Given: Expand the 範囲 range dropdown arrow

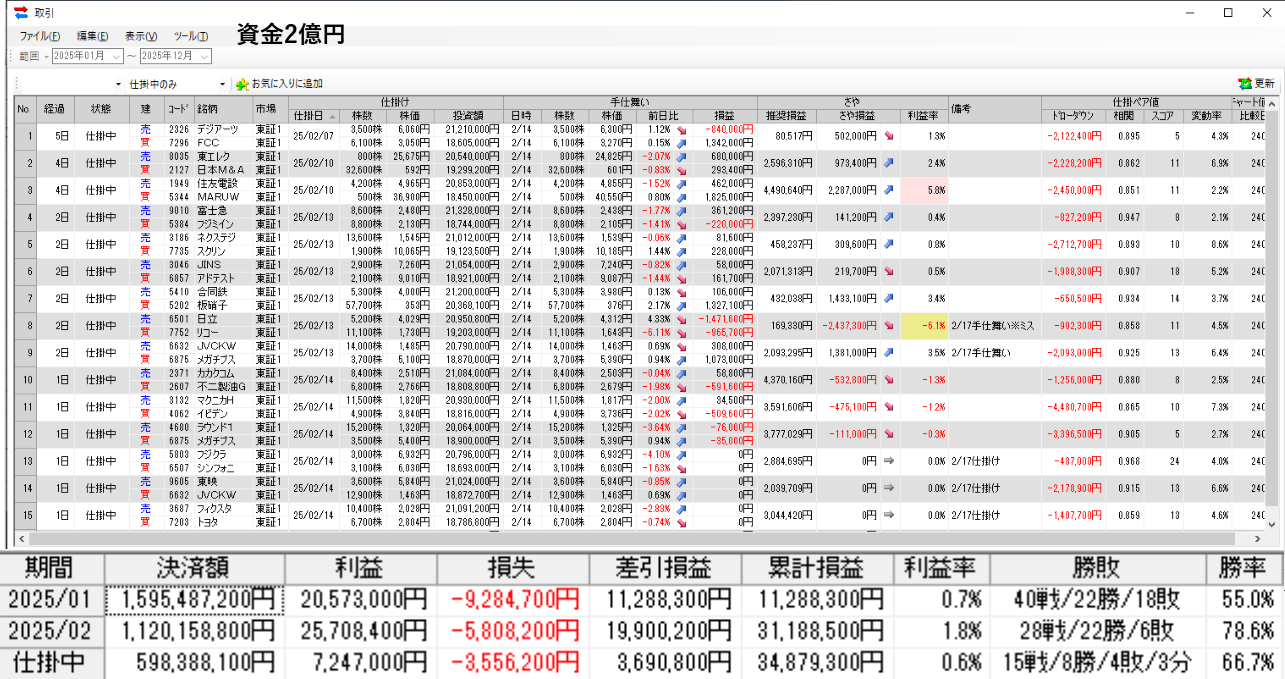Looking at the screenshot, I should (46, 56).
